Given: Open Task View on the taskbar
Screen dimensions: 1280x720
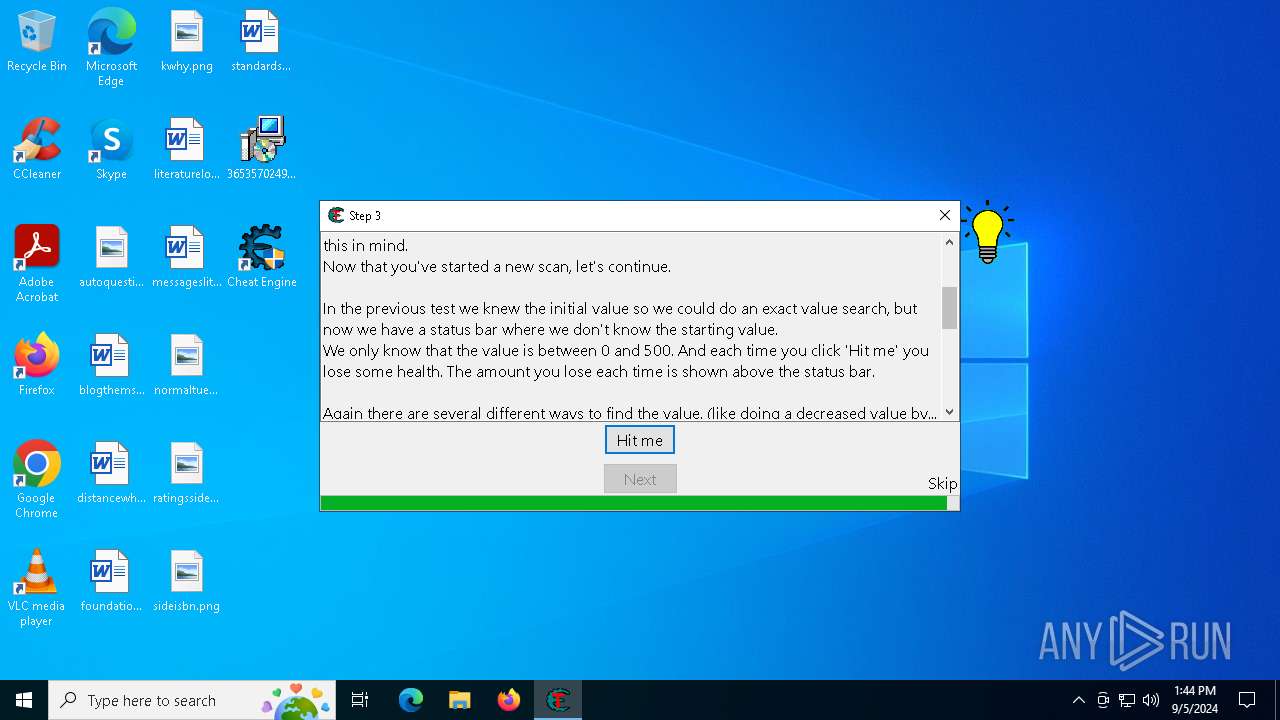Looking at the screenshot, I should pos(360,700).
